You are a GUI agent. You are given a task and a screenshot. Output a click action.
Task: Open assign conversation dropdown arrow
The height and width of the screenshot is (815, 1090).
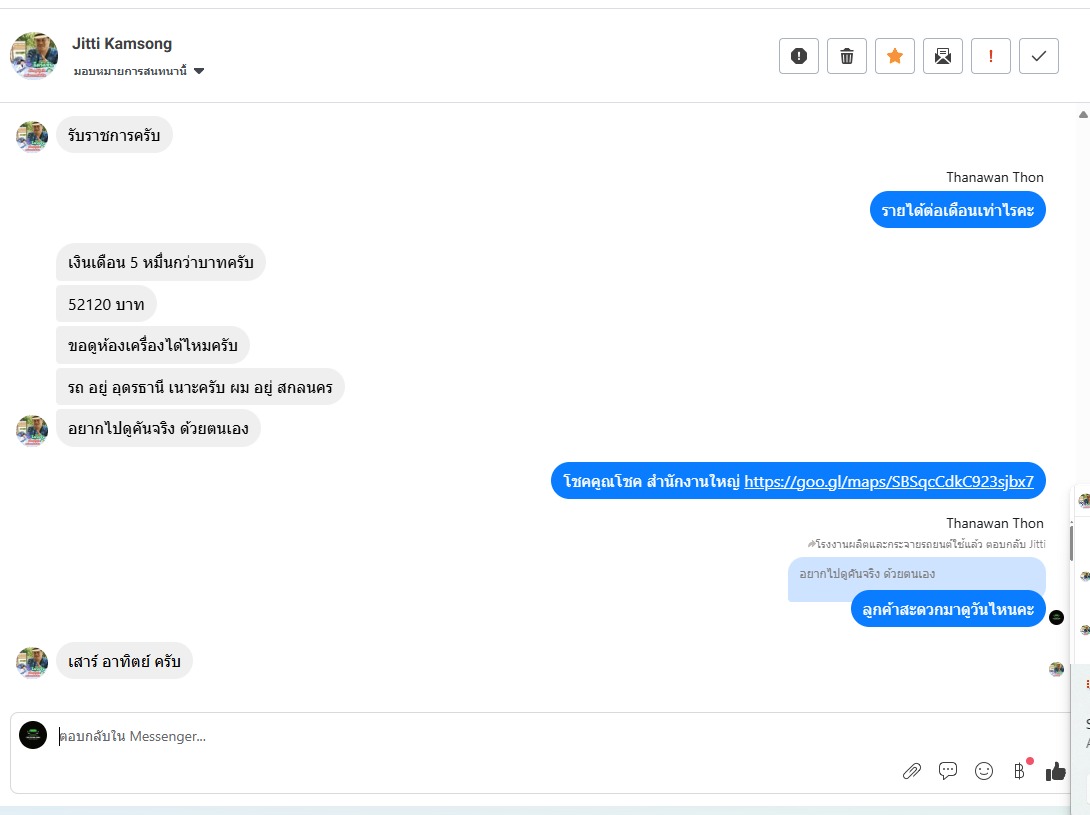point(199,71)
